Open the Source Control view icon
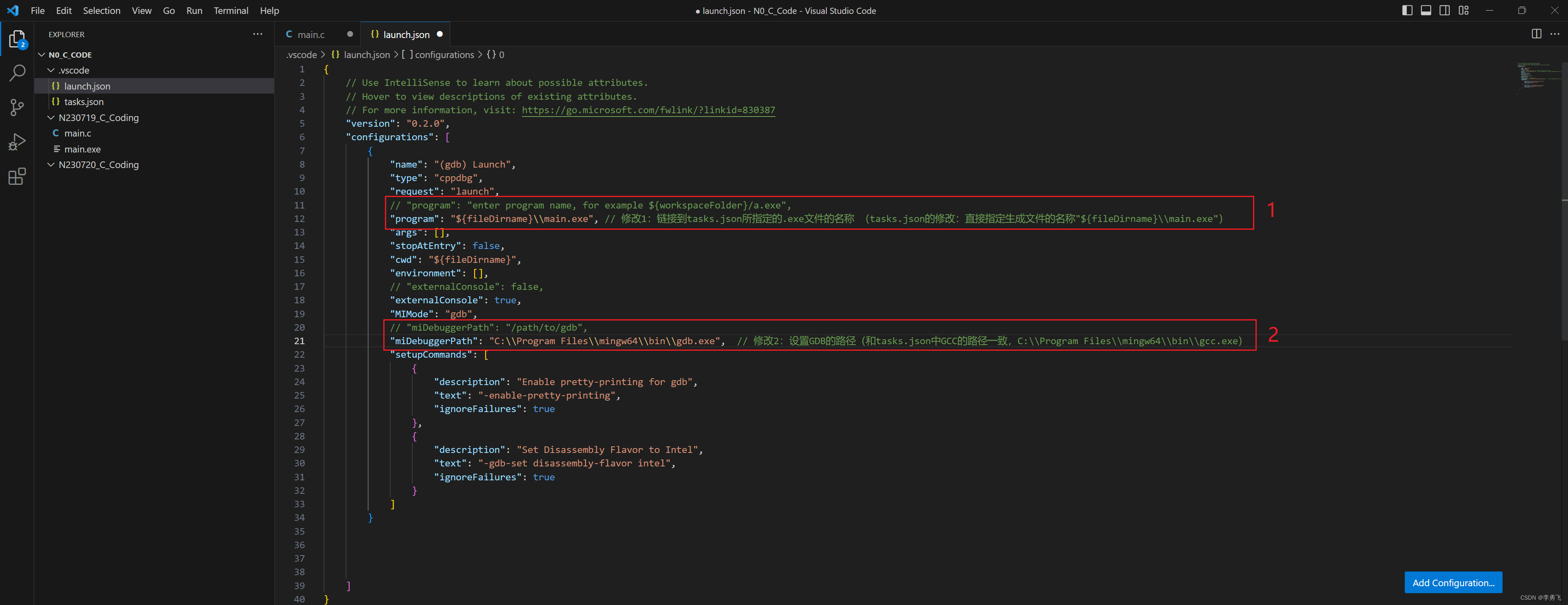This screenshot has width=1568, height=605. [x=17, y=108]
